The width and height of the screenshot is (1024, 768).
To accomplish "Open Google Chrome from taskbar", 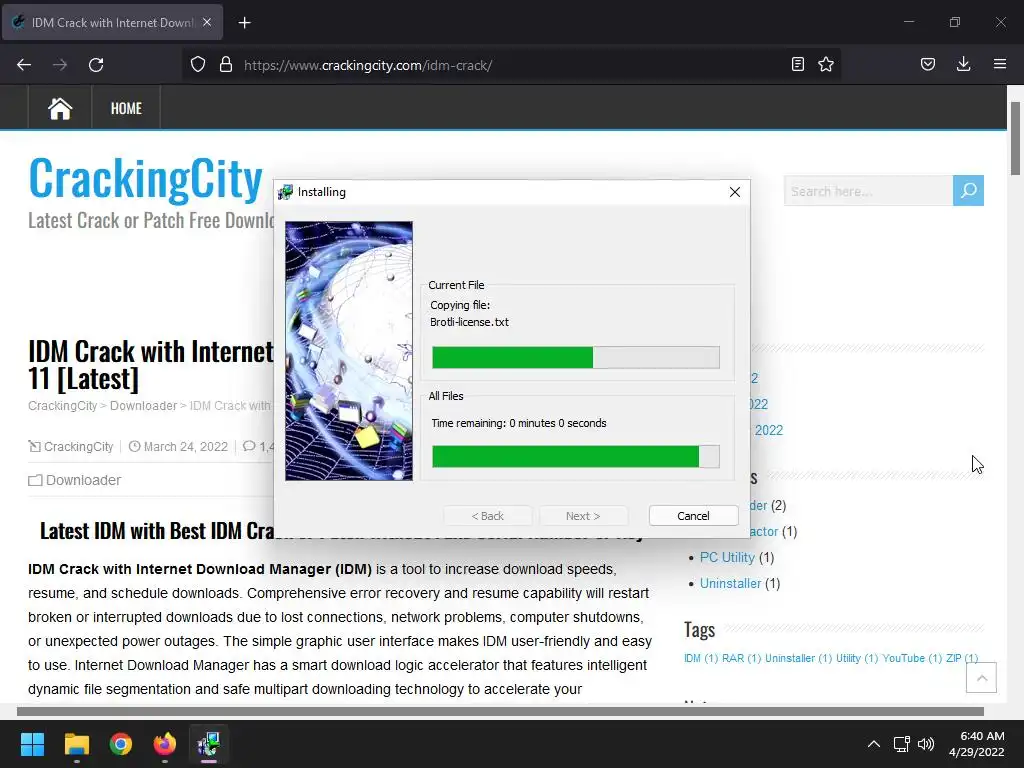I will [121, 744].
